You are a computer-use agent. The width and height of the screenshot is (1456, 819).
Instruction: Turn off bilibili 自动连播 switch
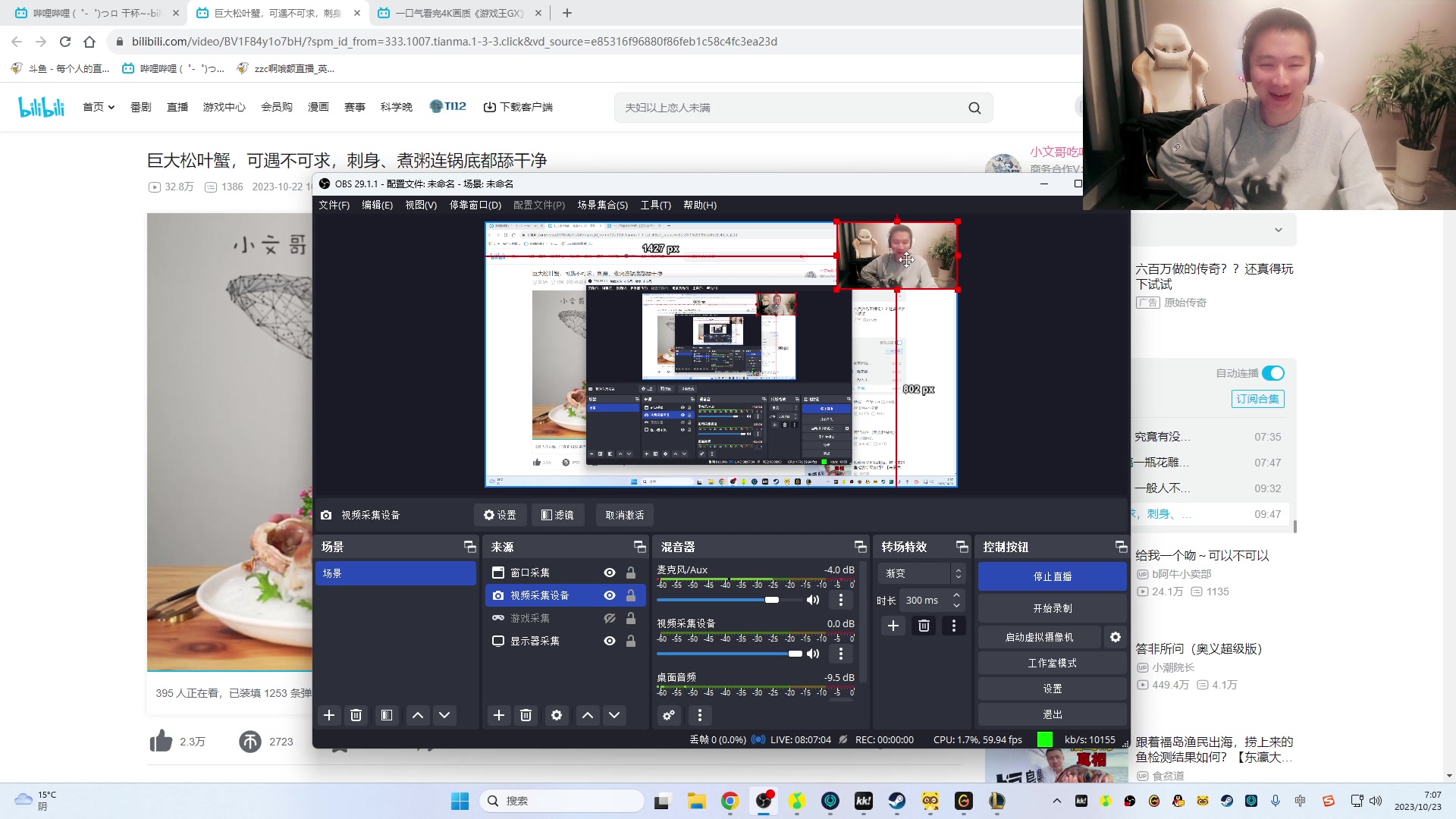tap(1273, 373)
